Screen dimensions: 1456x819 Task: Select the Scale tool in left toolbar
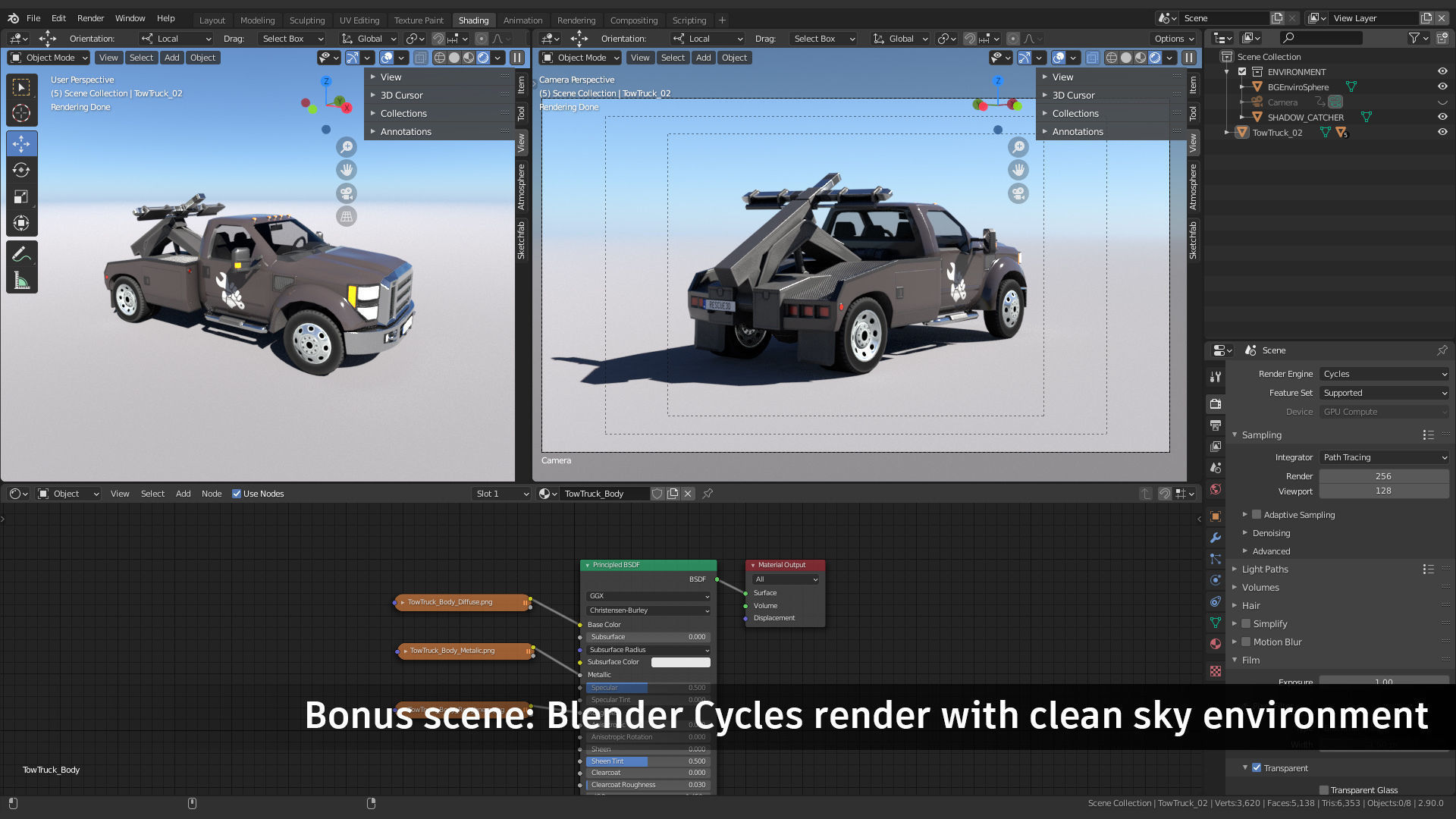pos(21,197)
